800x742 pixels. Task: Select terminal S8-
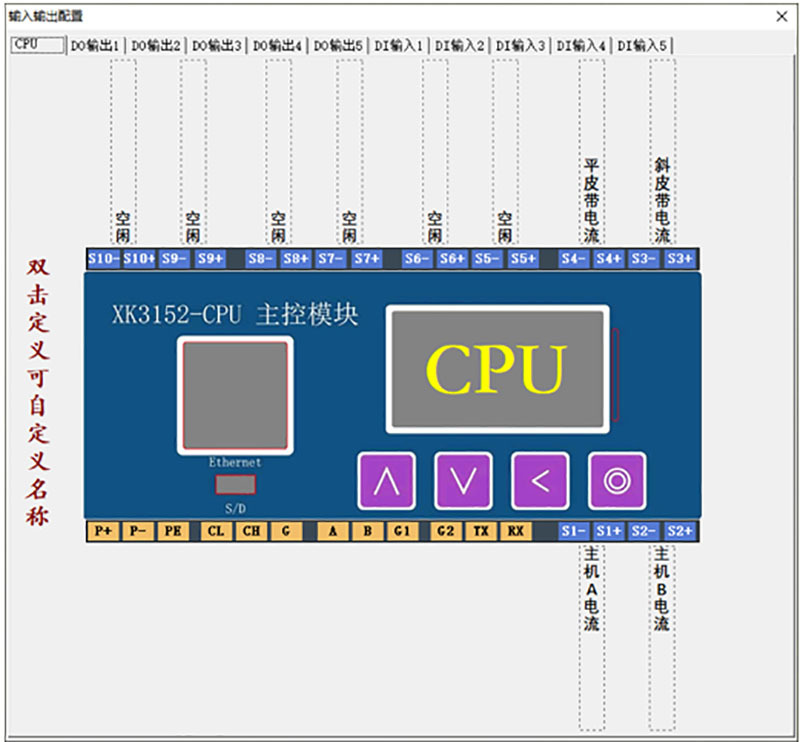[x=261, y=259]
